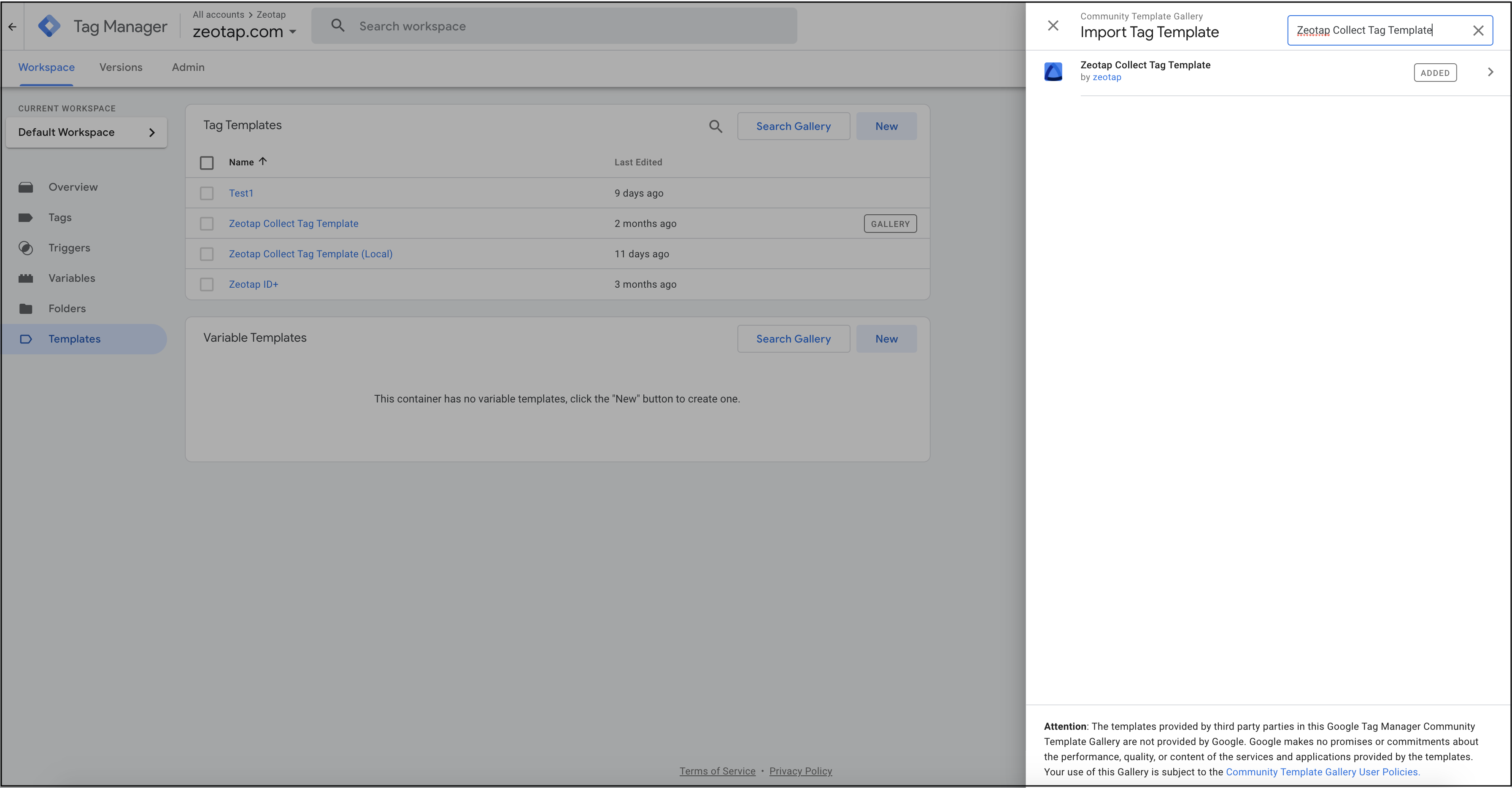Clear the gallery search field with the X
1512x788 pixels.
[1479, 30]
